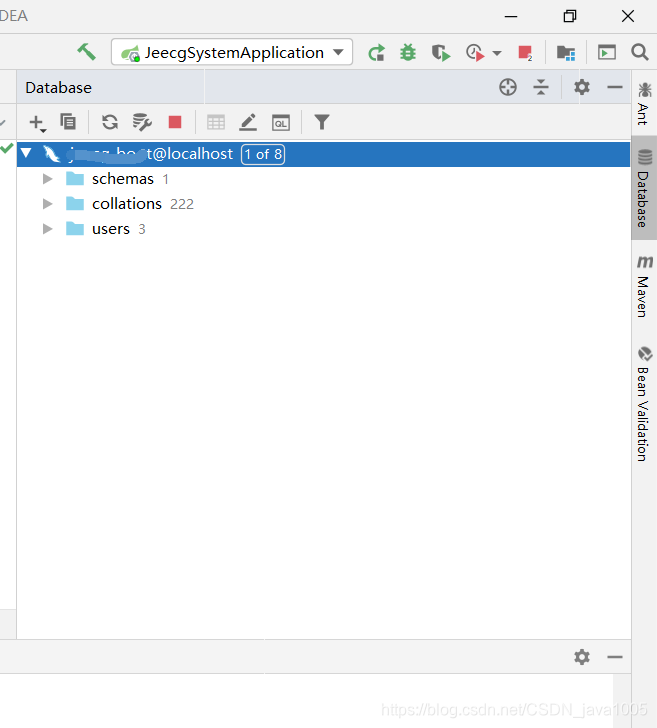Open the lower panel settings gear
This screenshot has width=657, height=728.
click(x=582, y=657)
